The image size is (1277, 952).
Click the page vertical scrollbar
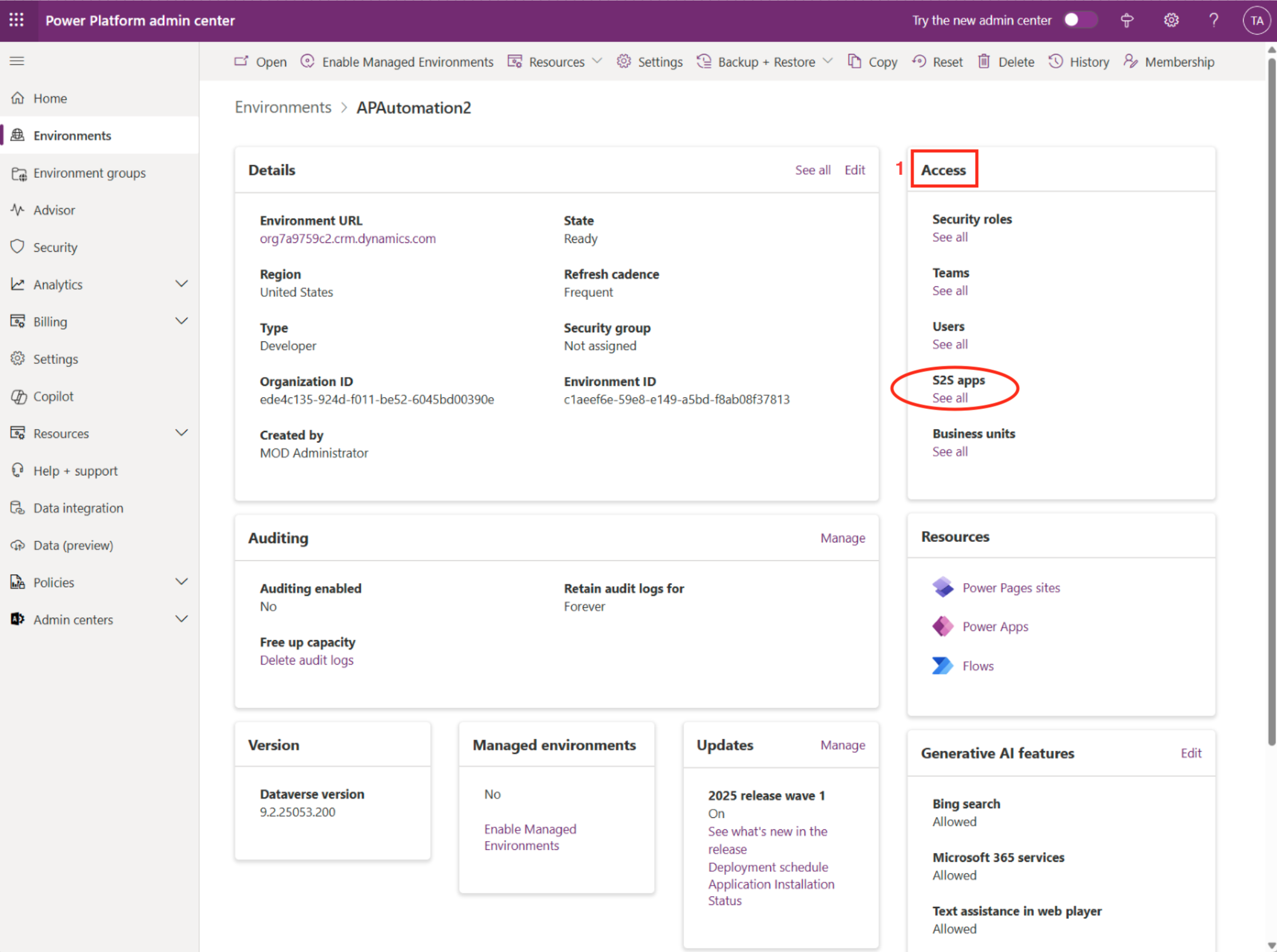tap(1271, 401)
